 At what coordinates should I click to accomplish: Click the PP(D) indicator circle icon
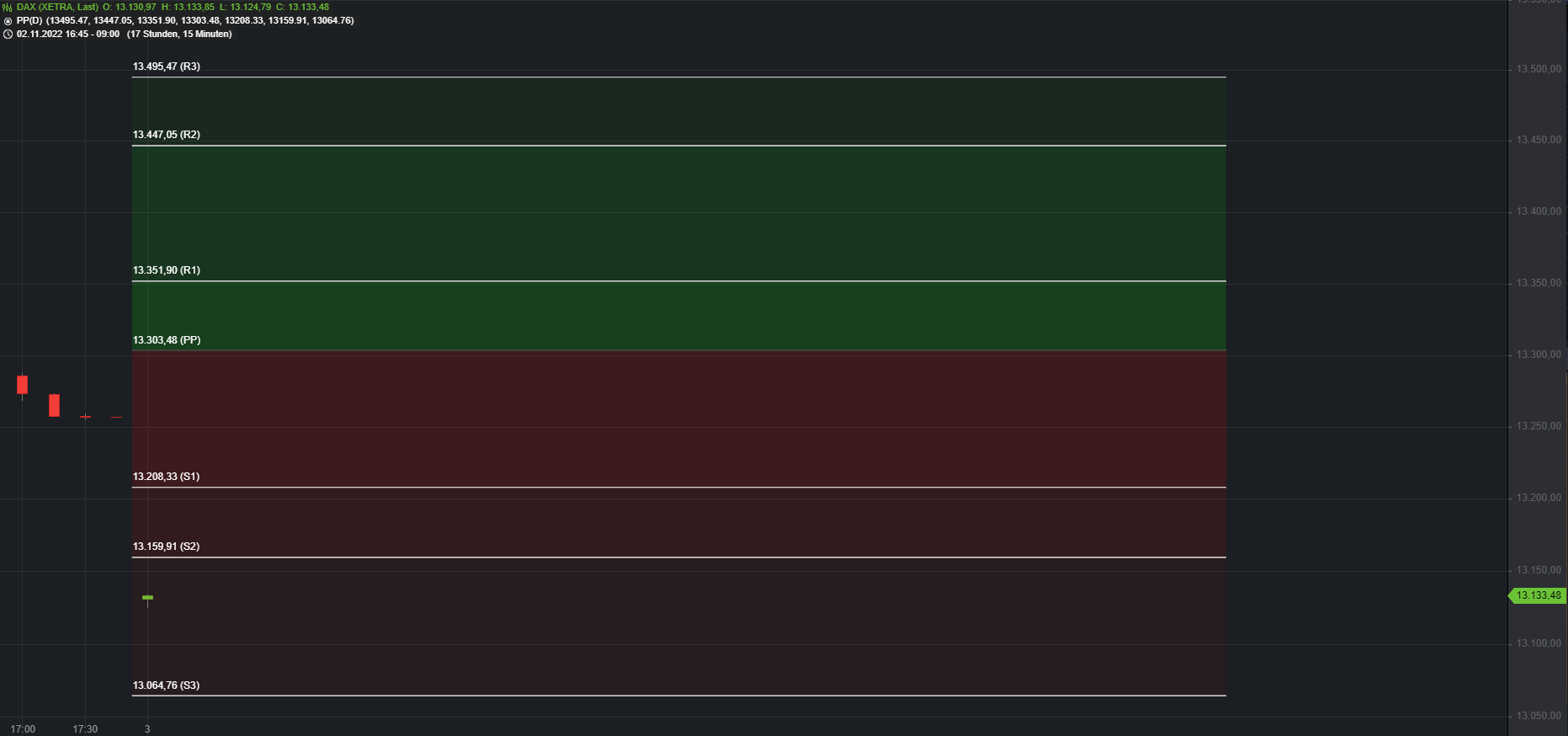click(8, 21)
